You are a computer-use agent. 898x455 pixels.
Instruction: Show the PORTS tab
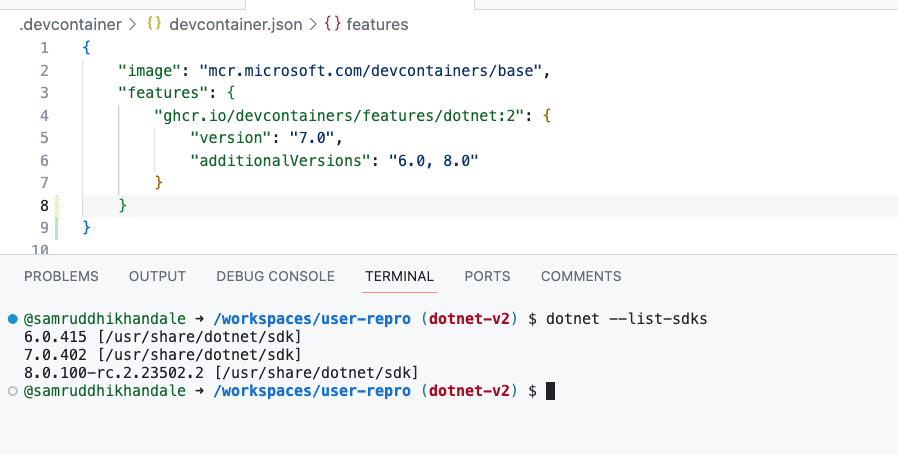(487, 276)
